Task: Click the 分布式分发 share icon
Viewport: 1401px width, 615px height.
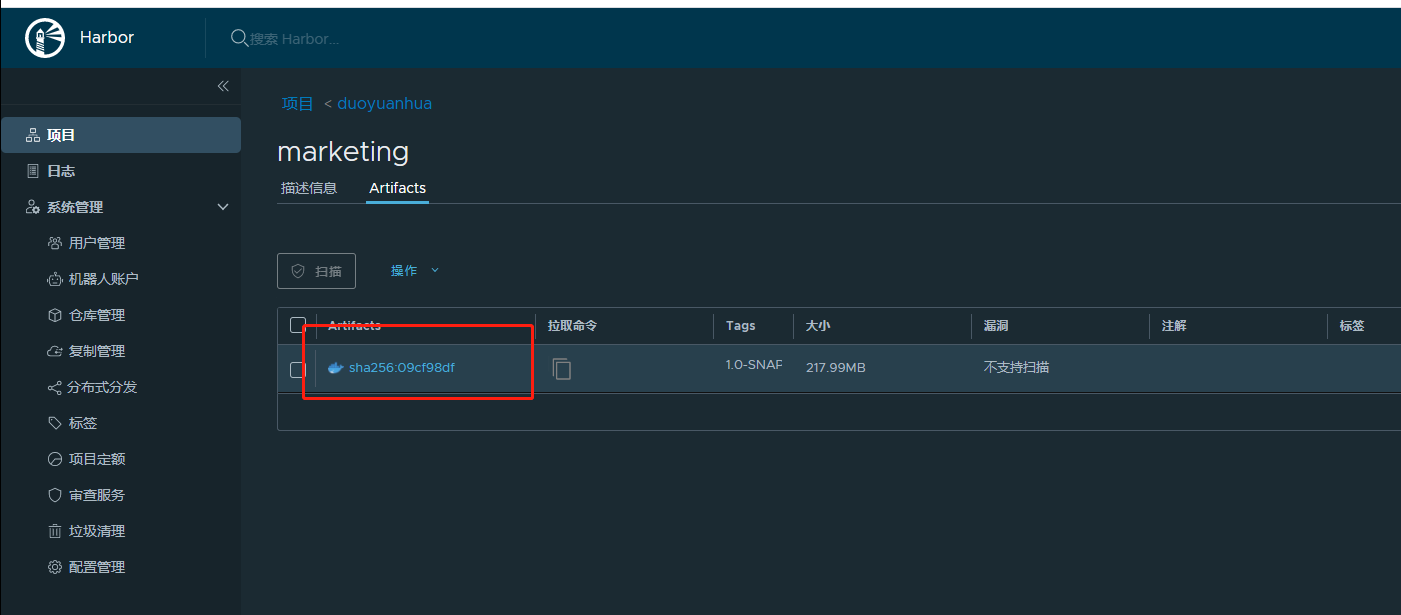Action: tap(55, 387)
